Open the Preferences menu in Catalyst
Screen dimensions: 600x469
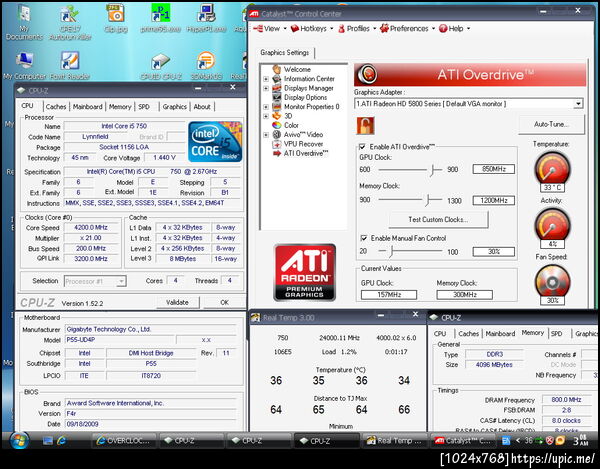point(407,28)
